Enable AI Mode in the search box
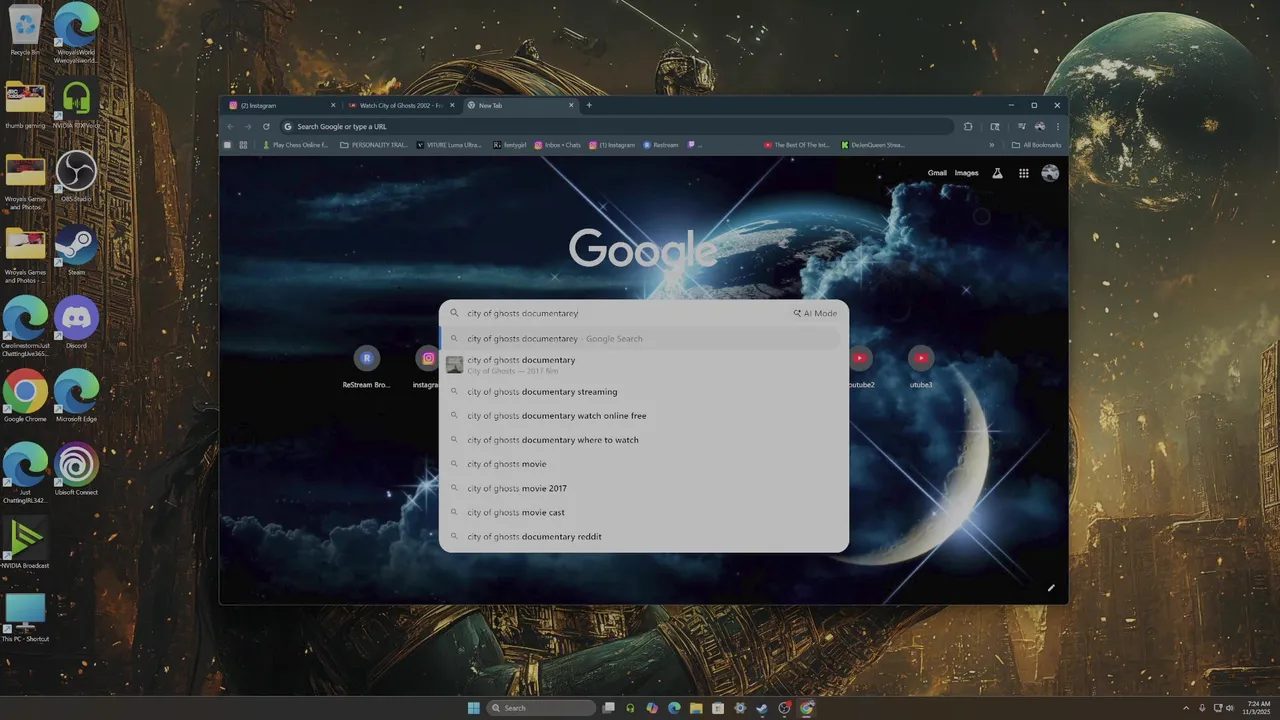The width and height of the screenshot is (1280, 720). click(815, 313)
